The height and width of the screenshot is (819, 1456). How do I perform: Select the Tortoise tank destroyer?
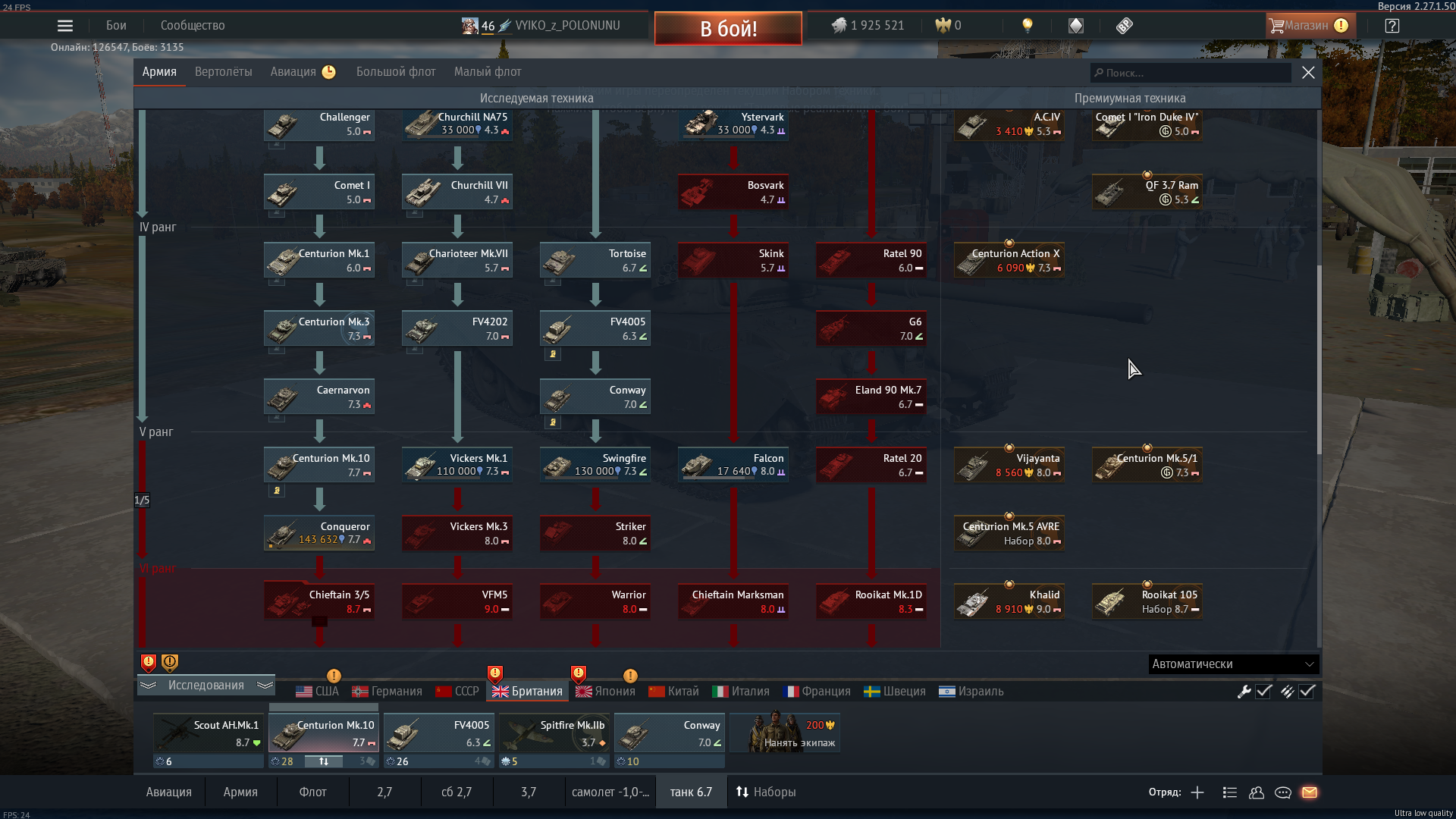(x=595, y=261)
